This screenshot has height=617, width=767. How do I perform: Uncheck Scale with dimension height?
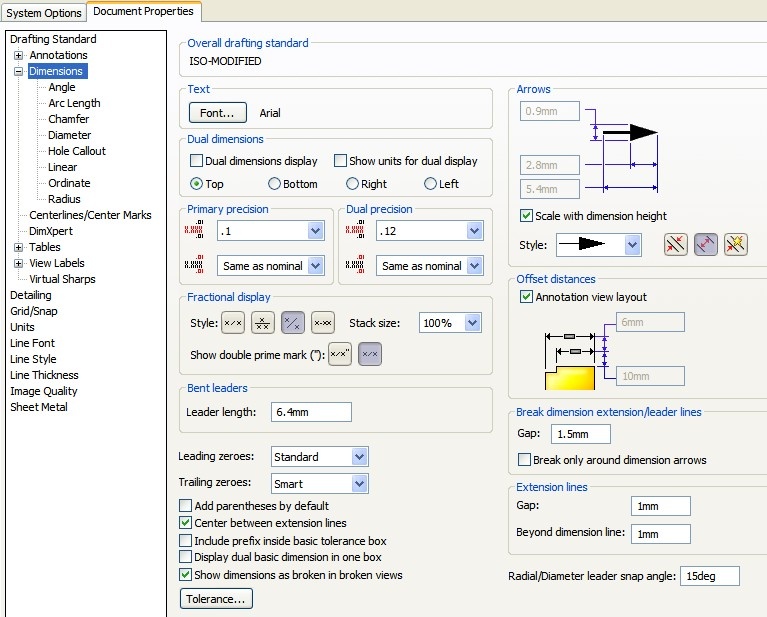tap(526, 215)
